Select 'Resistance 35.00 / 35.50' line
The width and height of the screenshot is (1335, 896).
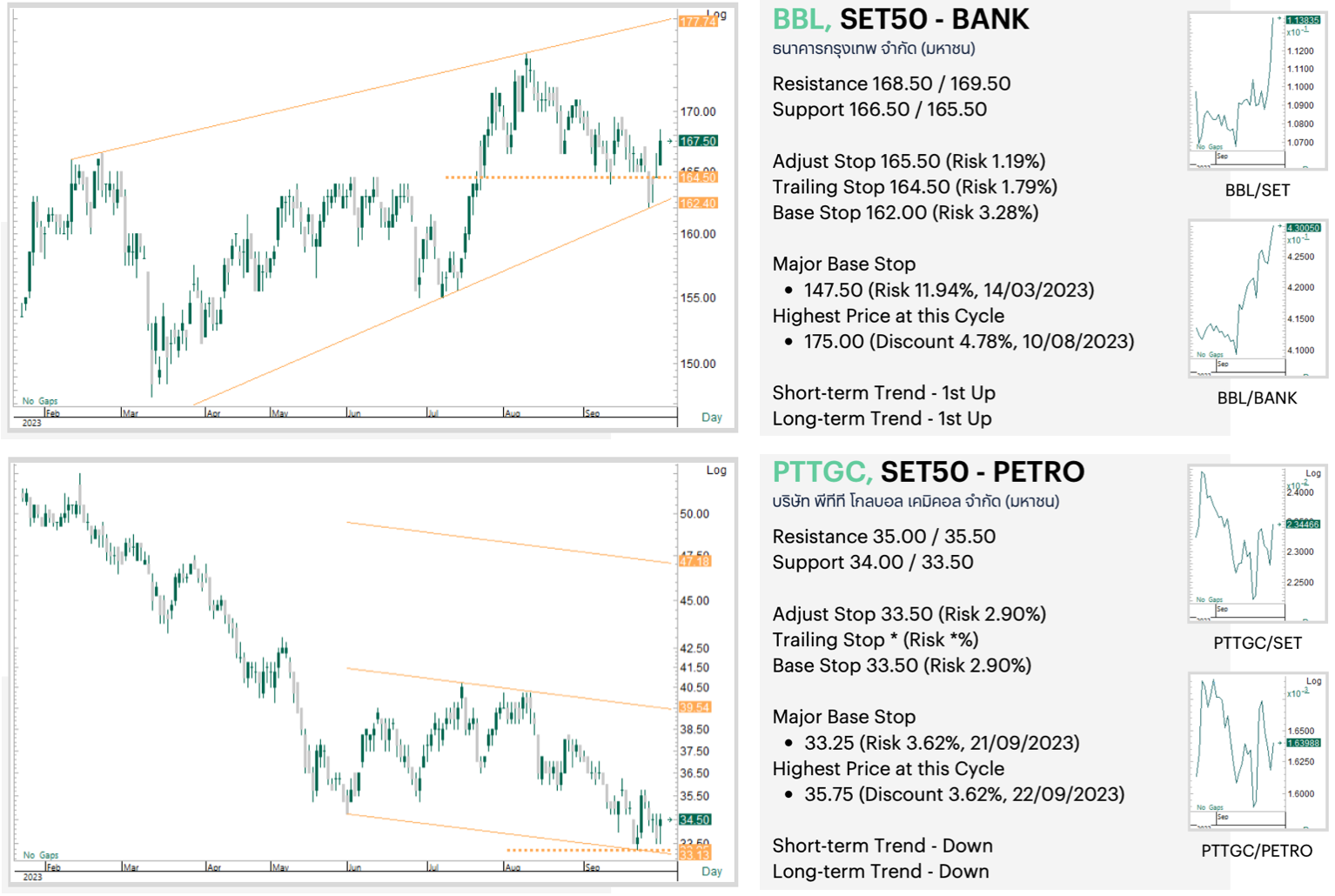click(884, 537)
